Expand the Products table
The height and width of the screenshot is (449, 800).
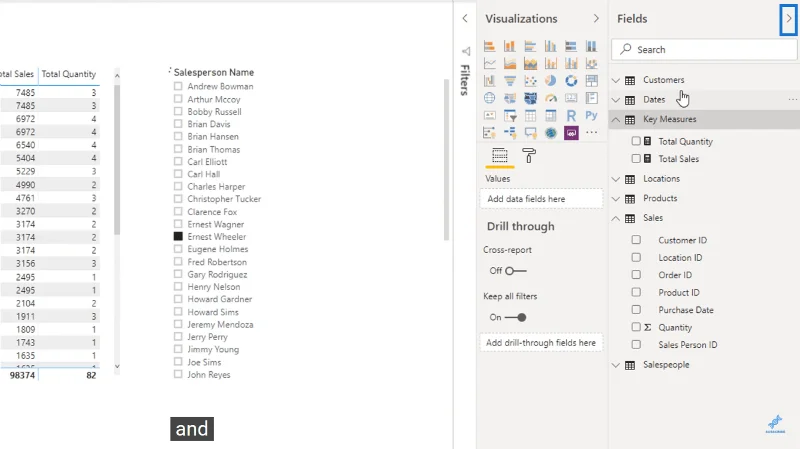click(616, 198)
